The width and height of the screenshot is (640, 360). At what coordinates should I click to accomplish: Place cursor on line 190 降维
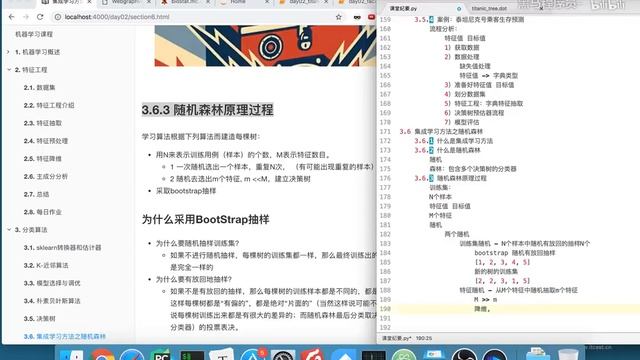pyautogui.click(x=482, y=309)
